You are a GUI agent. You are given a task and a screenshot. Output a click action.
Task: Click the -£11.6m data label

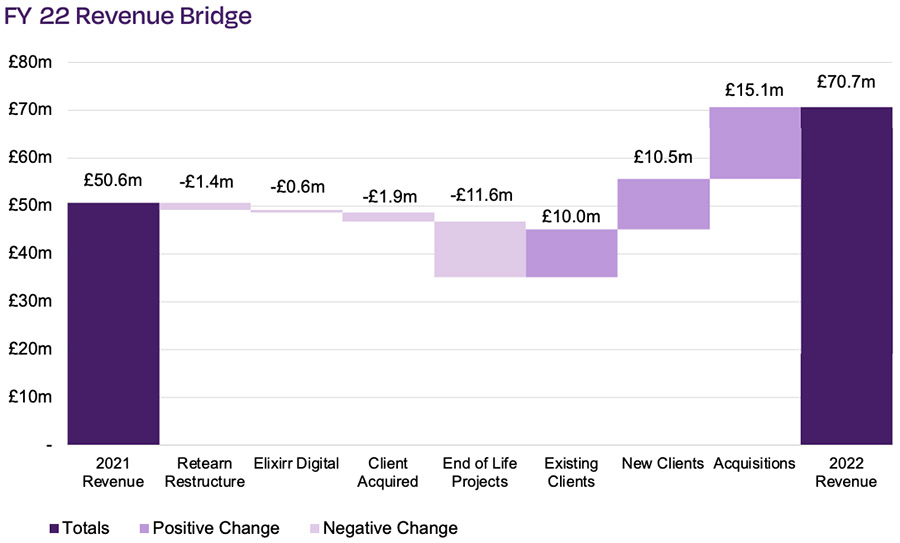tap(480, 195)
